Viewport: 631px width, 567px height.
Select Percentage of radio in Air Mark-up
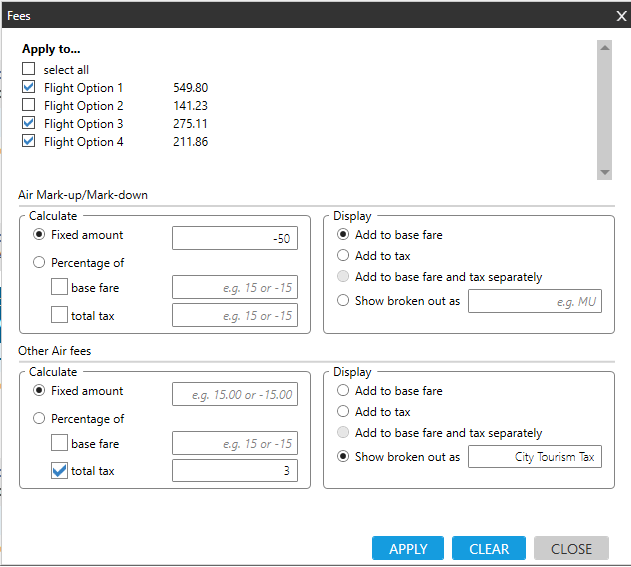click(40, 263)
